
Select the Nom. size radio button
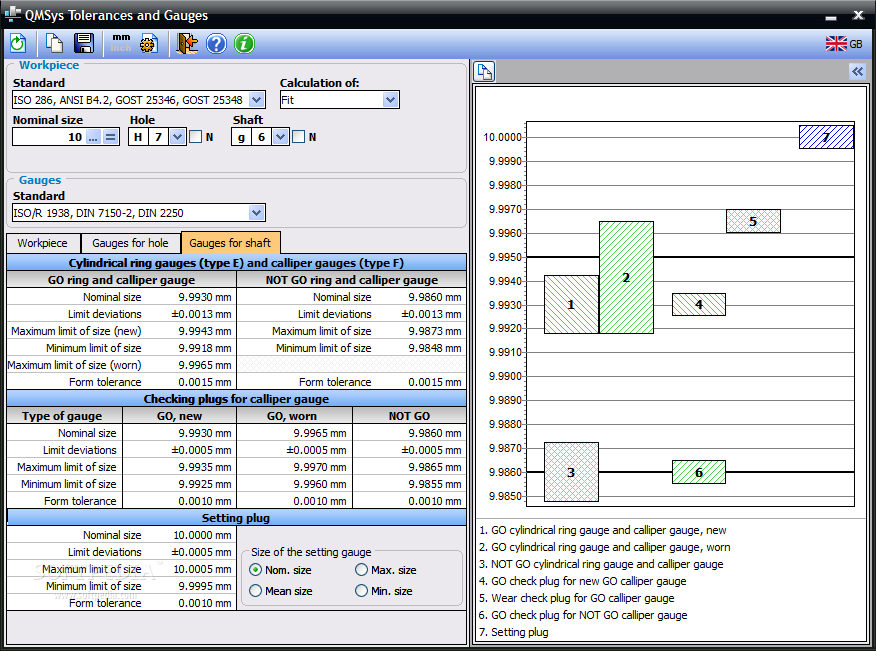[x=255, y=570]
